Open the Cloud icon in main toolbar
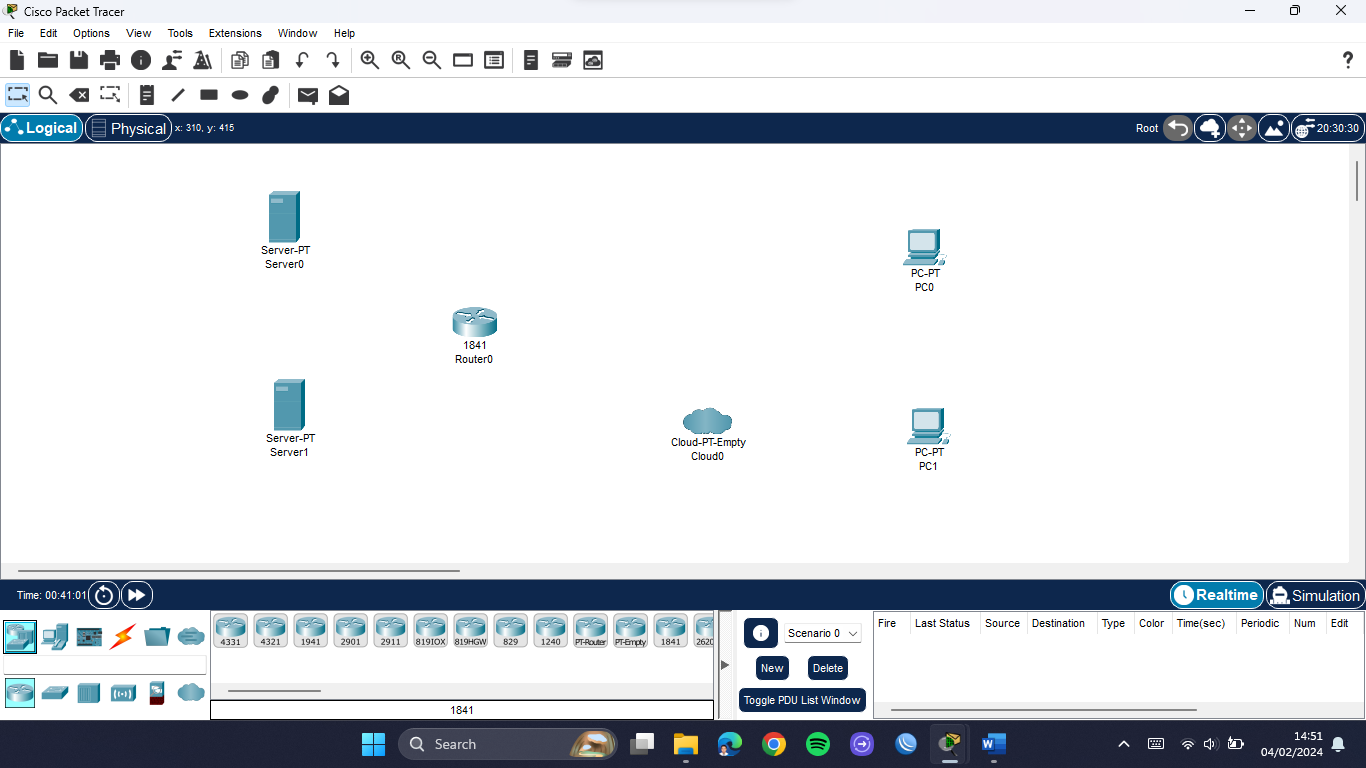1366x768 pixels. coord(593,60)
